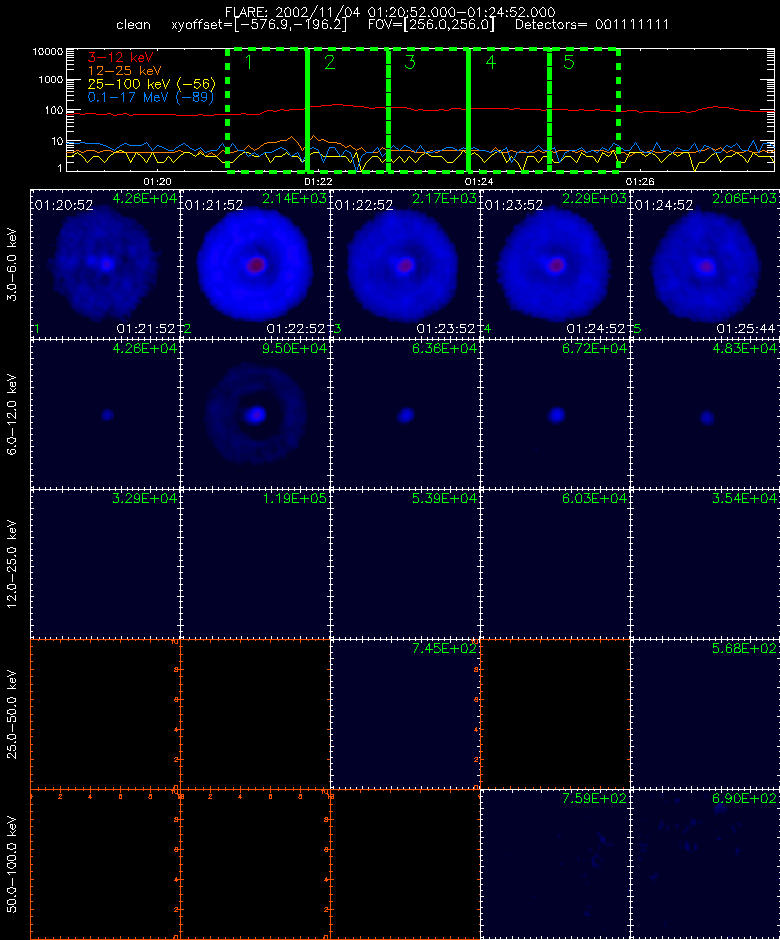Viewport: 780px width, 940px height.
Task: Click the Detectors= 001111111 text
Action: [x=592, y=25]
